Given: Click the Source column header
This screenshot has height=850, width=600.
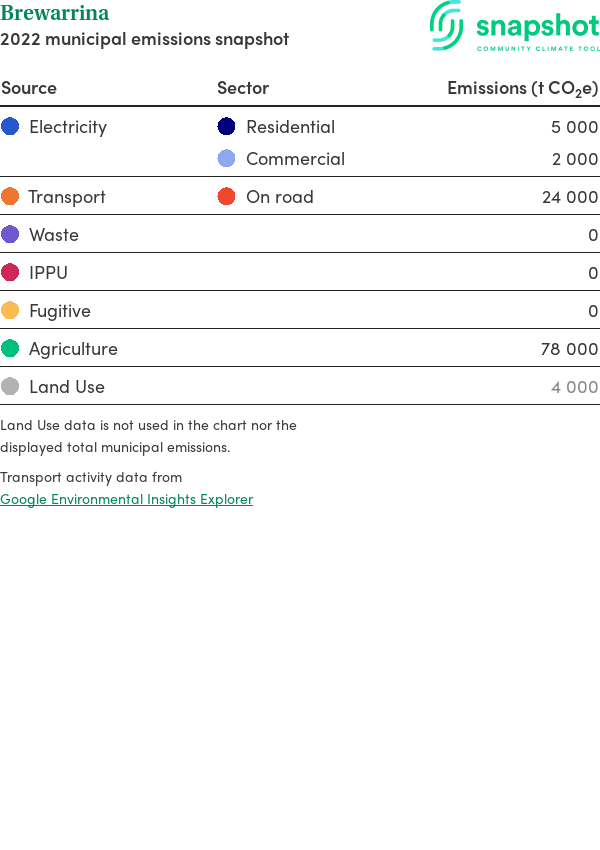Looking at the screenshot, I should point(29,88).
